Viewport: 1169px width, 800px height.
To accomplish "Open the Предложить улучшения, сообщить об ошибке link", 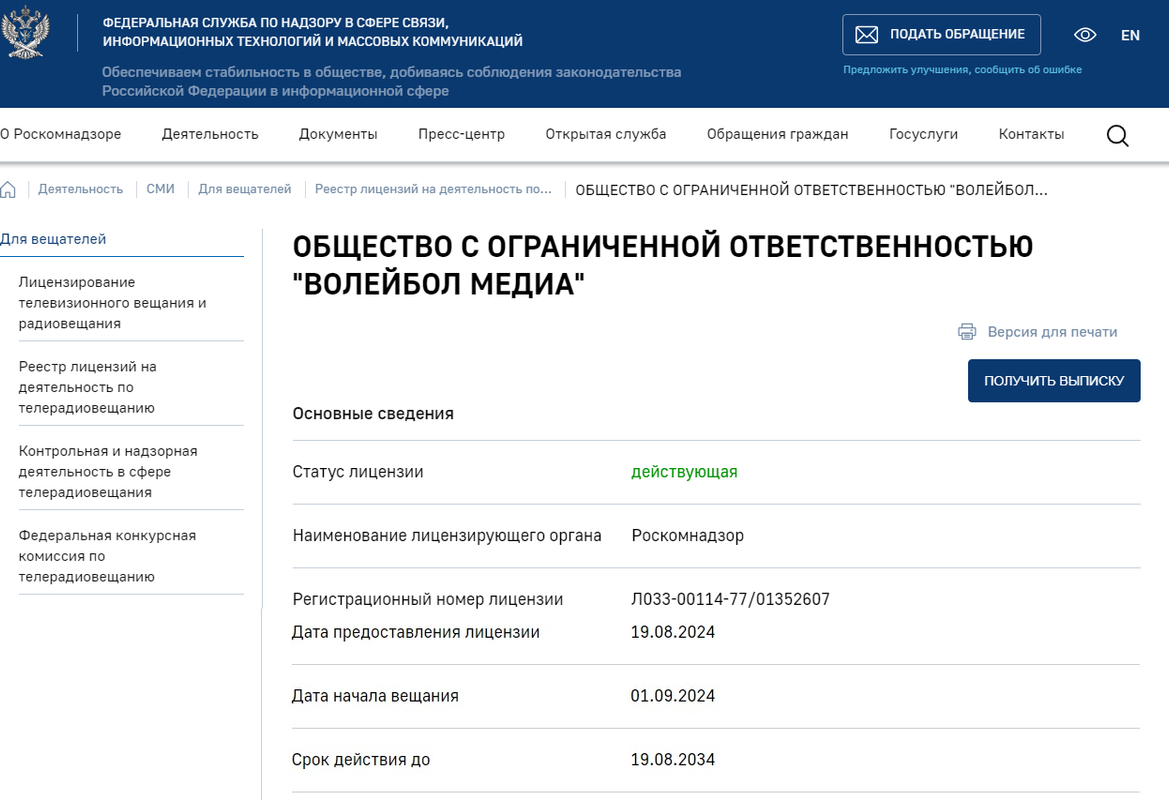I will pos(962,69).
